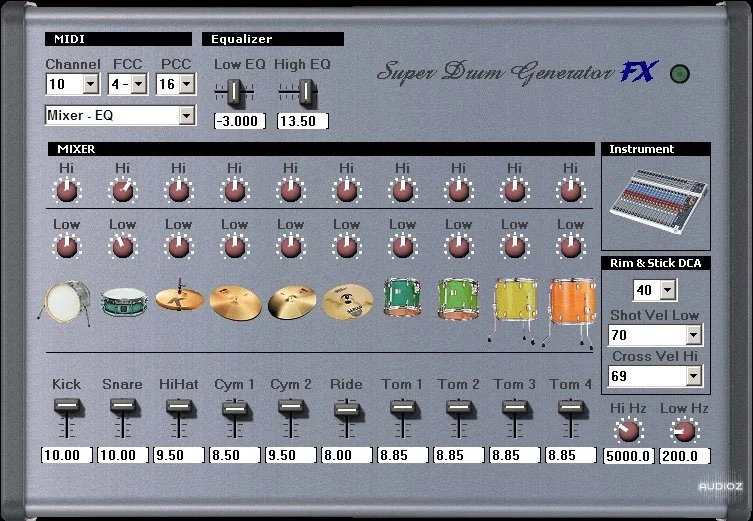Screen dimensions: 753x521
Task: Click the light green Tom 2 drum icon
Action: 459,299
